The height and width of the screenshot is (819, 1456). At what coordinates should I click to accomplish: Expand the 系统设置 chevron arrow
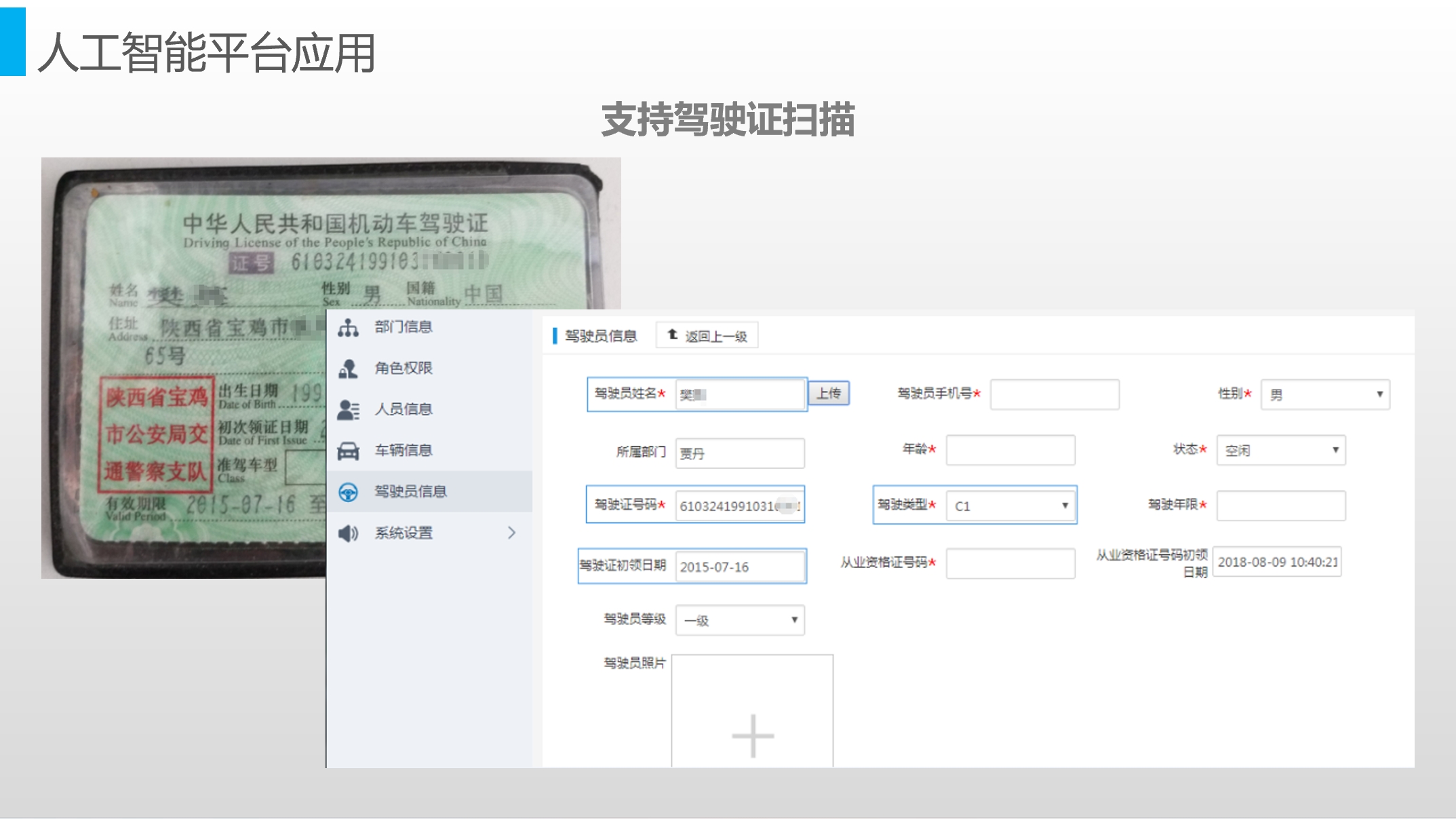coord(511,533)
